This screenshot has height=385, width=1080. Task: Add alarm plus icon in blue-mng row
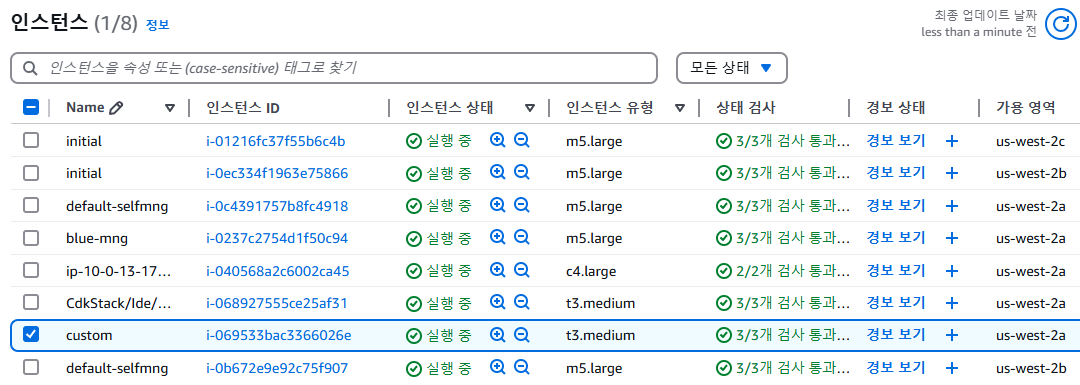tap(952, 238)
